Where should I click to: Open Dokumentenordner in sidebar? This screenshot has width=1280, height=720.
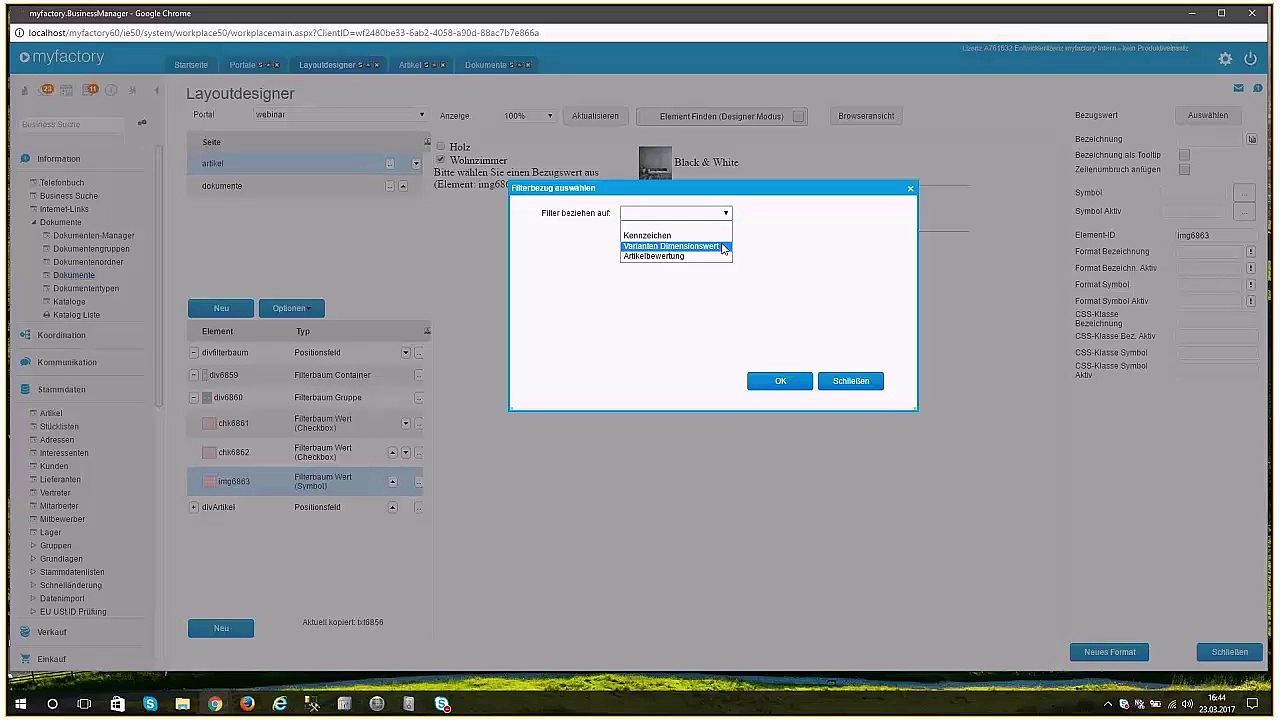[x=88, y=262]
